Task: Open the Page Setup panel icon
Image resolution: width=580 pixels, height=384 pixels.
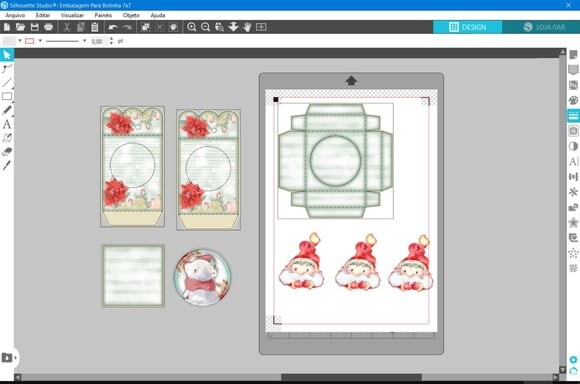Action: click(x=573, y=55)
